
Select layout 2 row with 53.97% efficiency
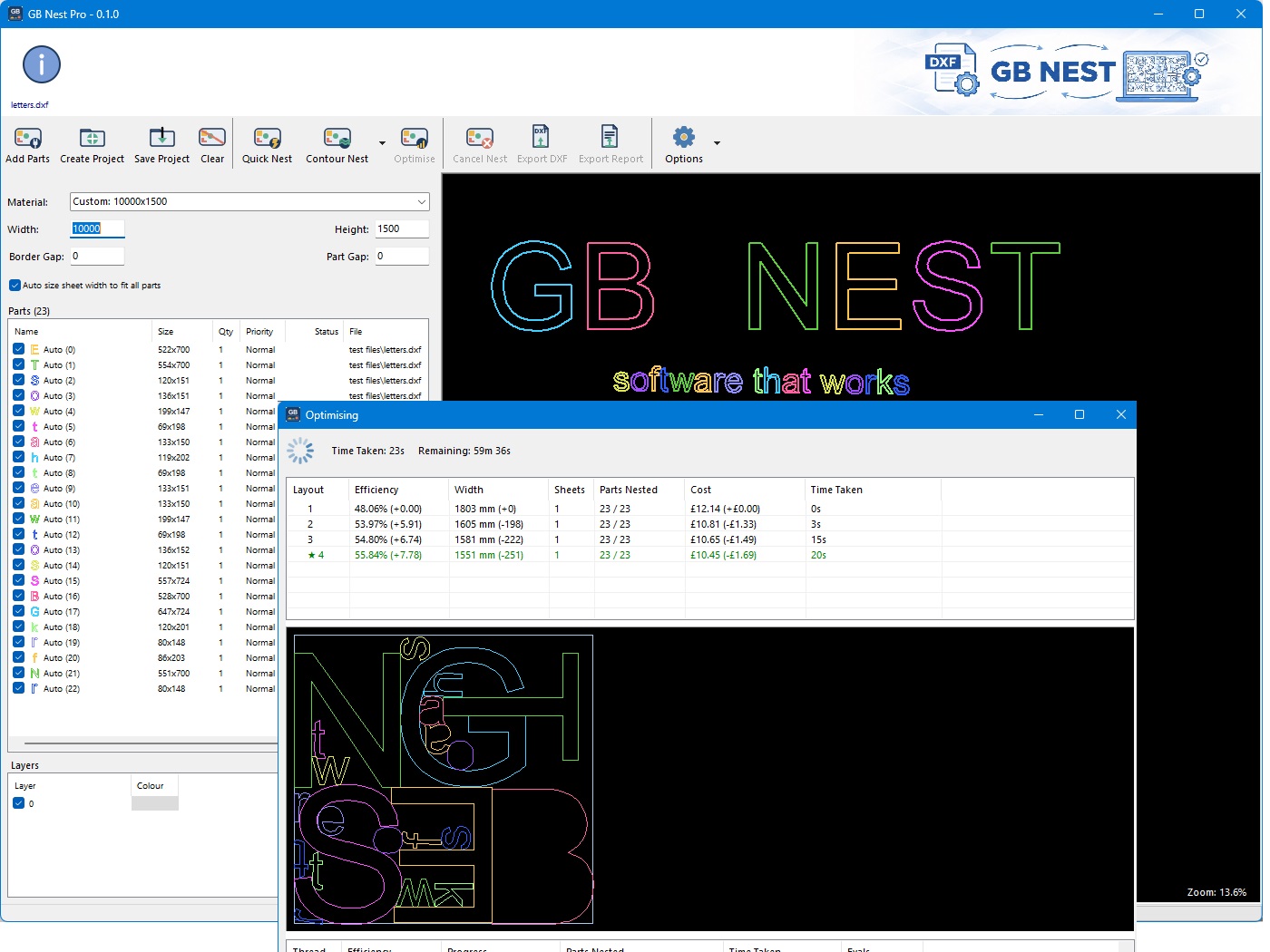coord(709,524)
